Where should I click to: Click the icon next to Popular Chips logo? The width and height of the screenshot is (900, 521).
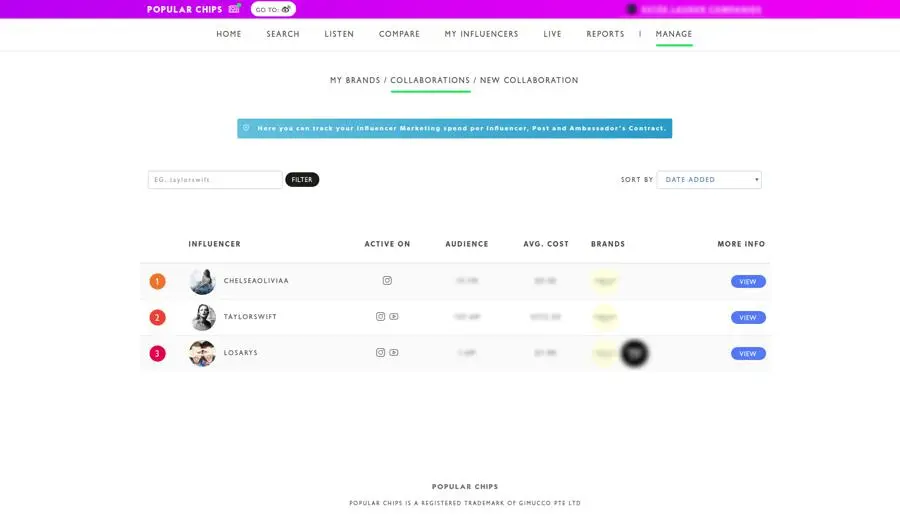pyautogui.click(x=234, y=9)
